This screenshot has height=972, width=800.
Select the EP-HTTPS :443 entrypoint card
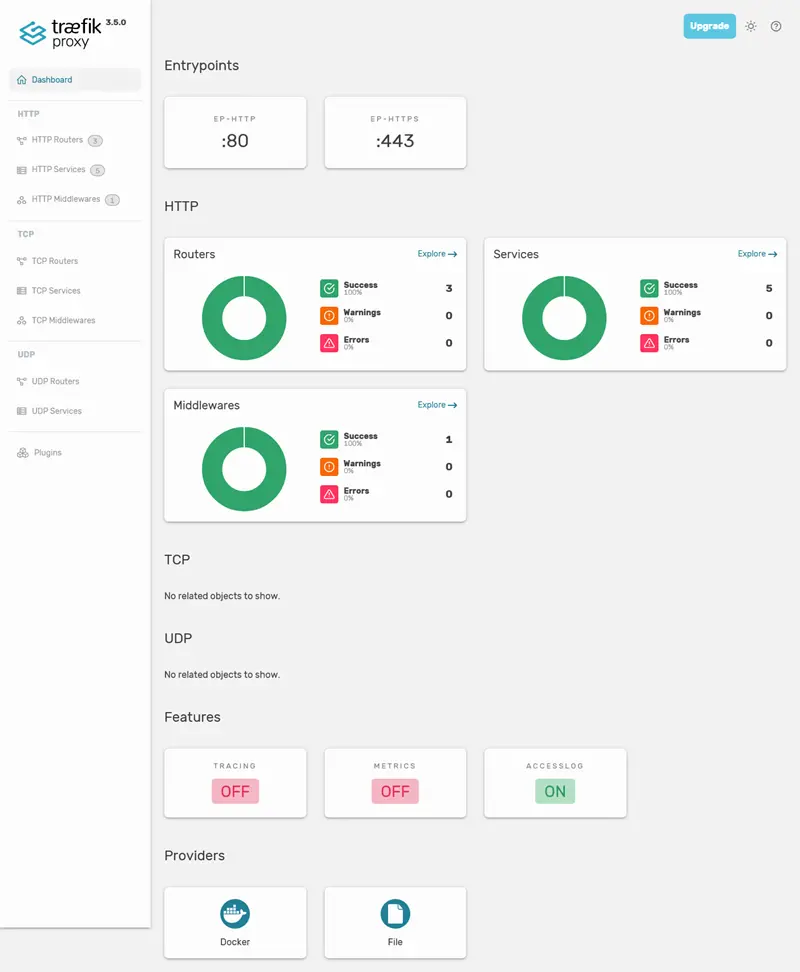[x=395, y=133]
